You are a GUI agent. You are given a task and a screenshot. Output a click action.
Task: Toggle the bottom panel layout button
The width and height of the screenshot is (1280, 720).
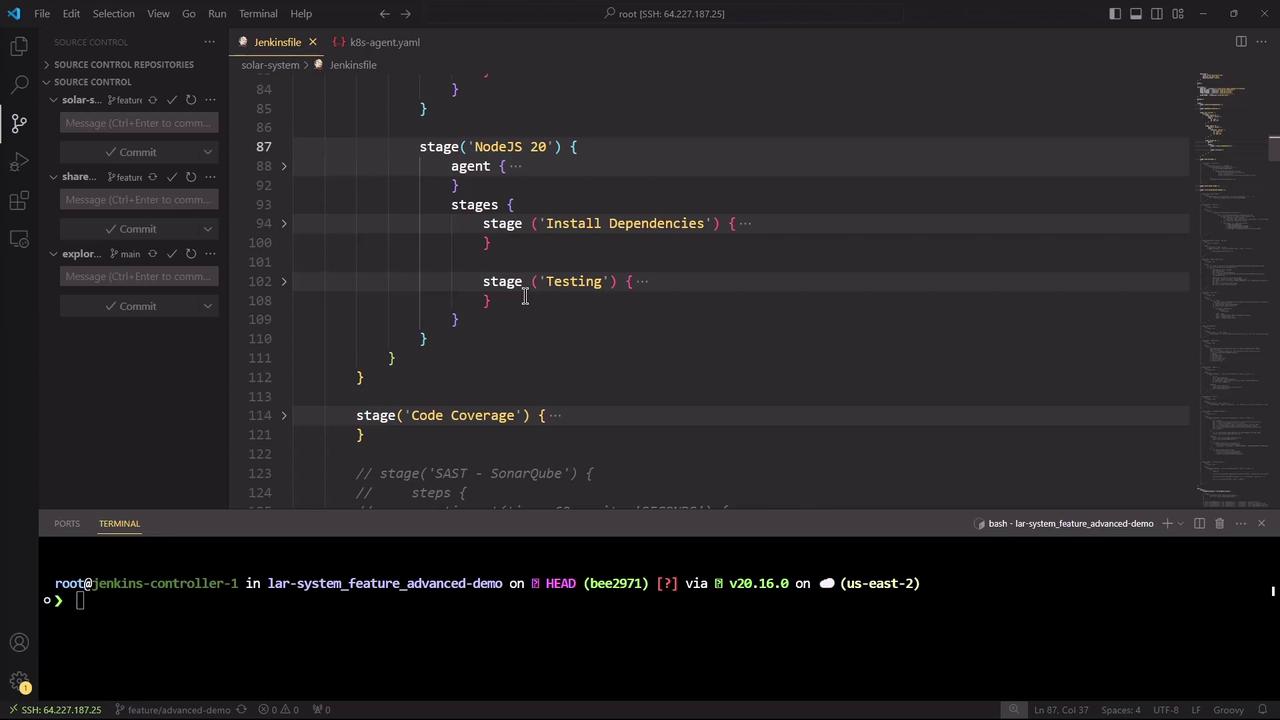(x=1136, y=14)
